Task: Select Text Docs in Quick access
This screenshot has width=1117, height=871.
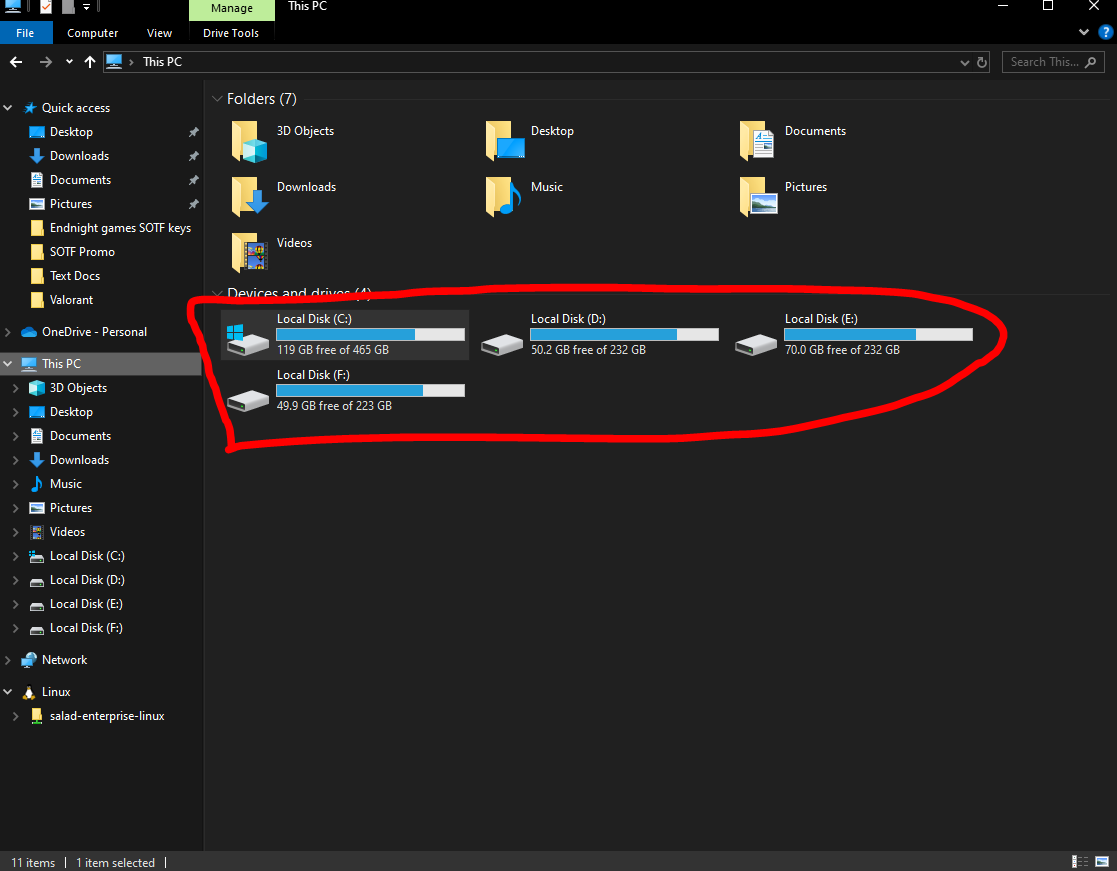Action: pyautogui.click(x=75, y=276)
